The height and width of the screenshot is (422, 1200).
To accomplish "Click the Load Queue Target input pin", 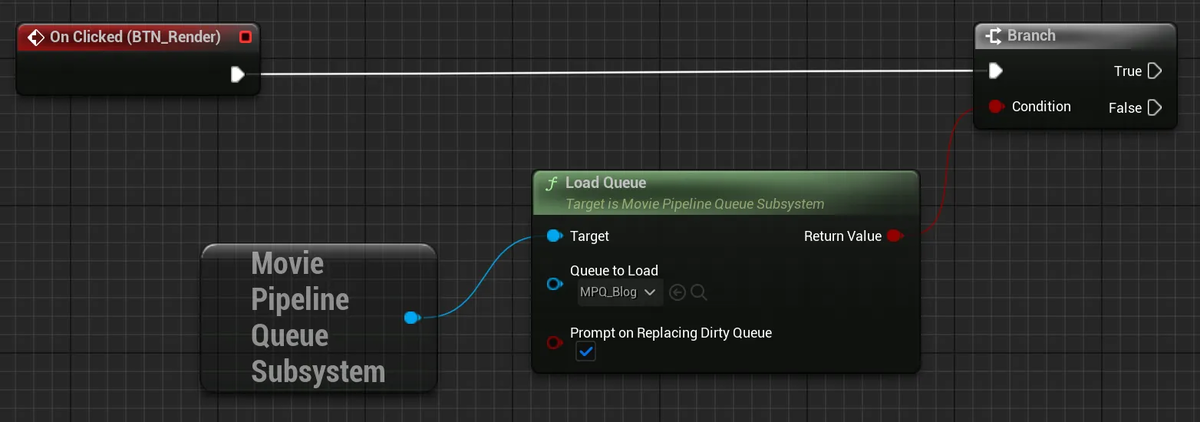I will [x=555, y=236].
